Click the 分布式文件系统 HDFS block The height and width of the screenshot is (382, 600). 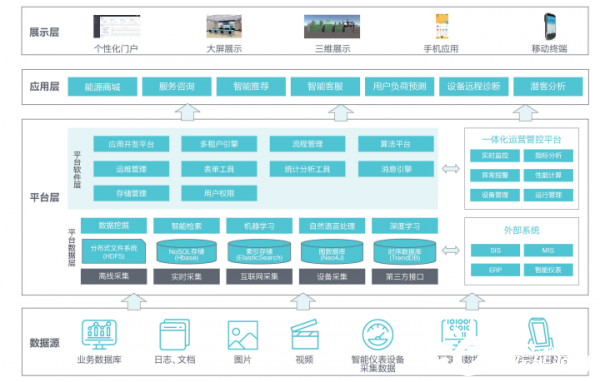pos(114,251)
